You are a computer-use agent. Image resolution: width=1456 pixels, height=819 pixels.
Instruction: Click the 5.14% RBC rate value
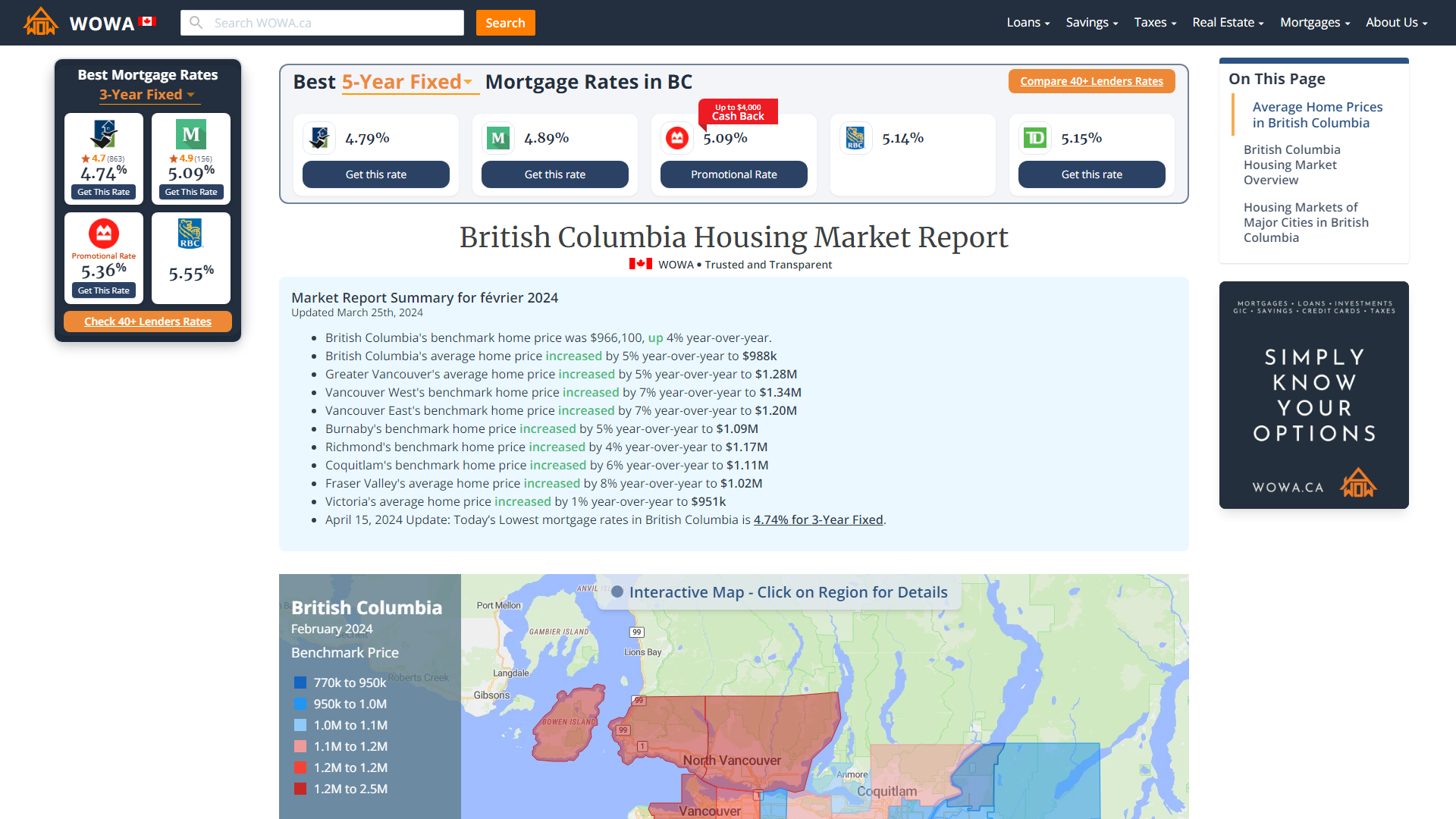pos(902,138)
